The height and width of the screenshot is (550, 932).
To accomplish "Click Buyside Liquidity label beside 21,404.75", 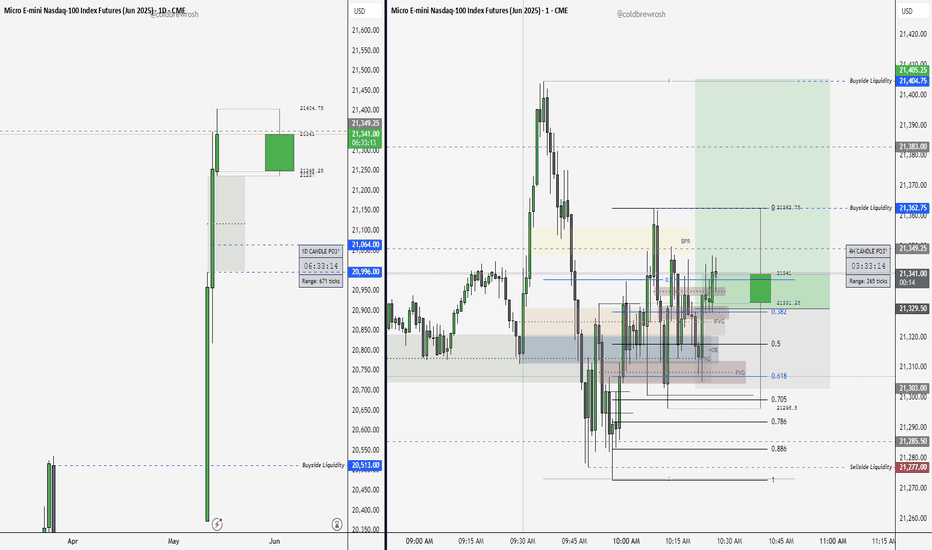I will coord(871,80).
